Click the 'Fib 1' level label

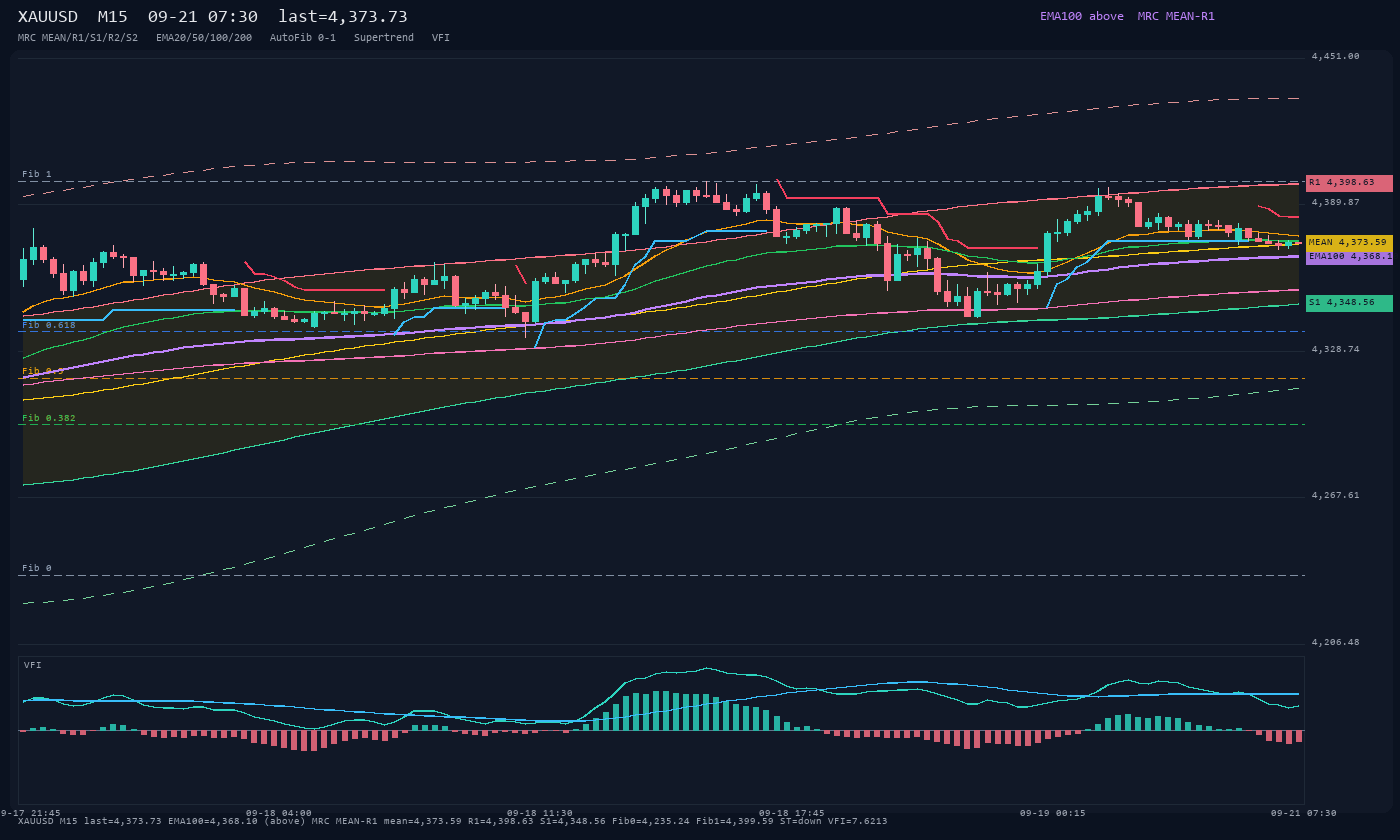37,175
